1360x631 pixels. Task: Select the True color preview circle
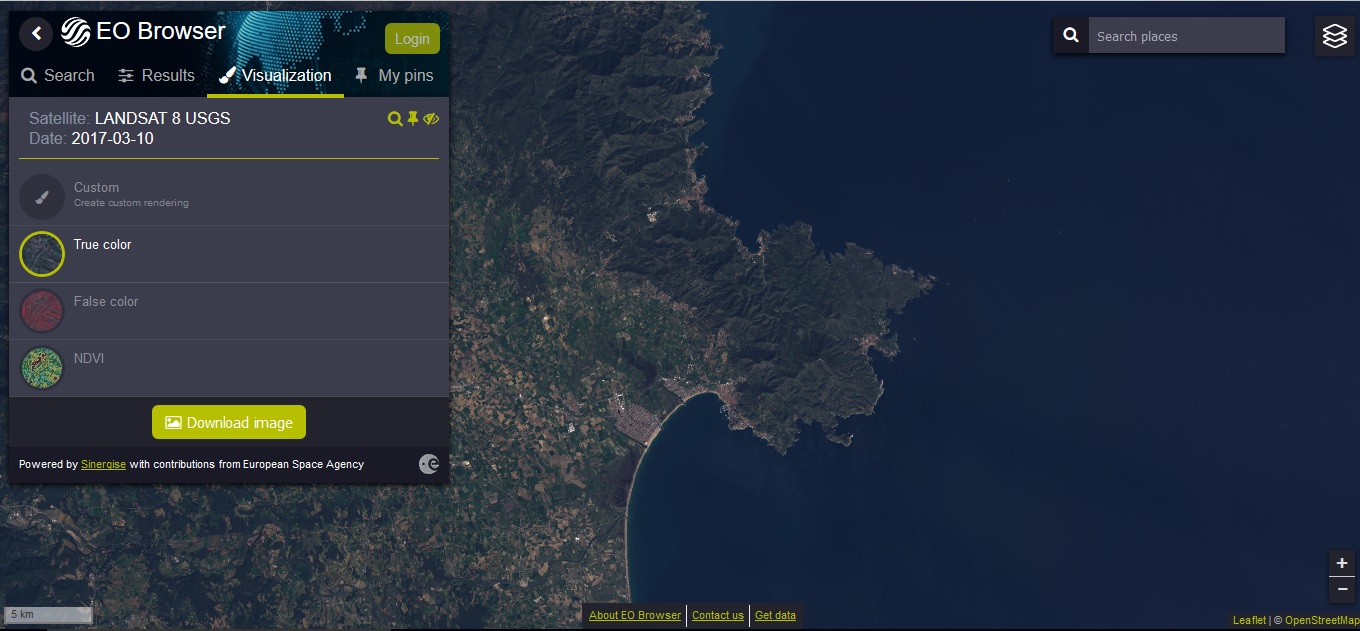point(41,254)
